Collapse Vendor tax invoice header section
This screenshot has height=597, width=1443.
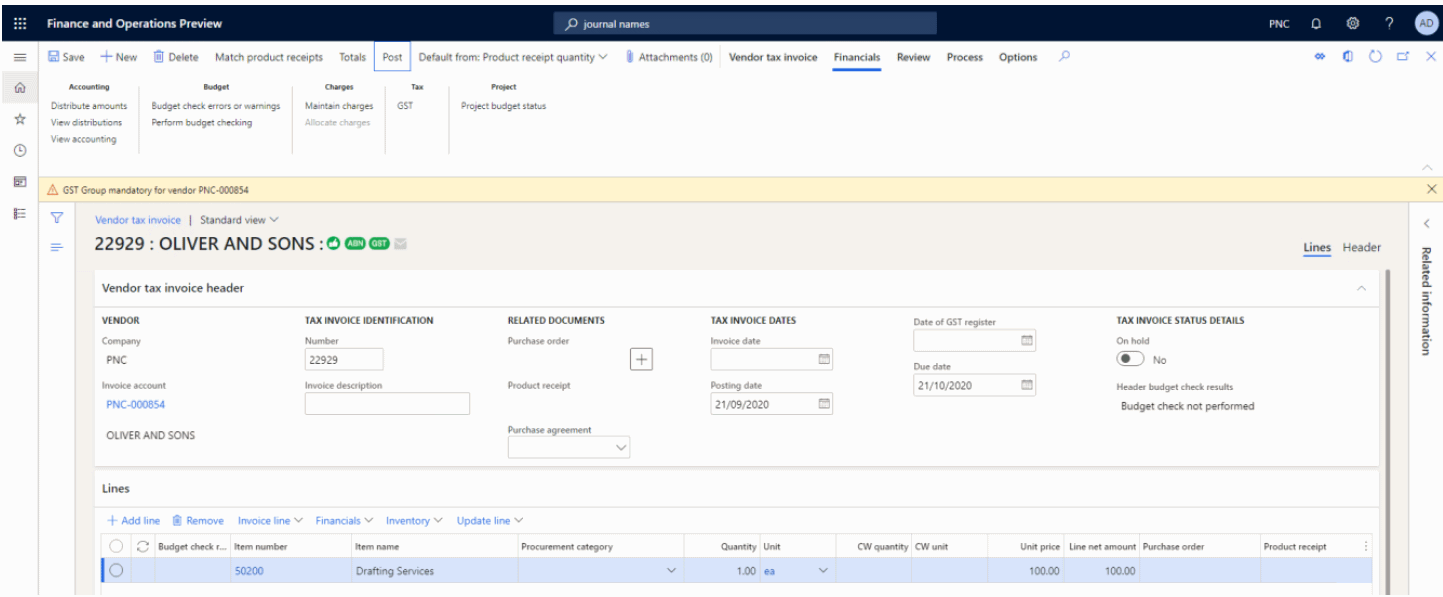click(x=1361, y=288)
